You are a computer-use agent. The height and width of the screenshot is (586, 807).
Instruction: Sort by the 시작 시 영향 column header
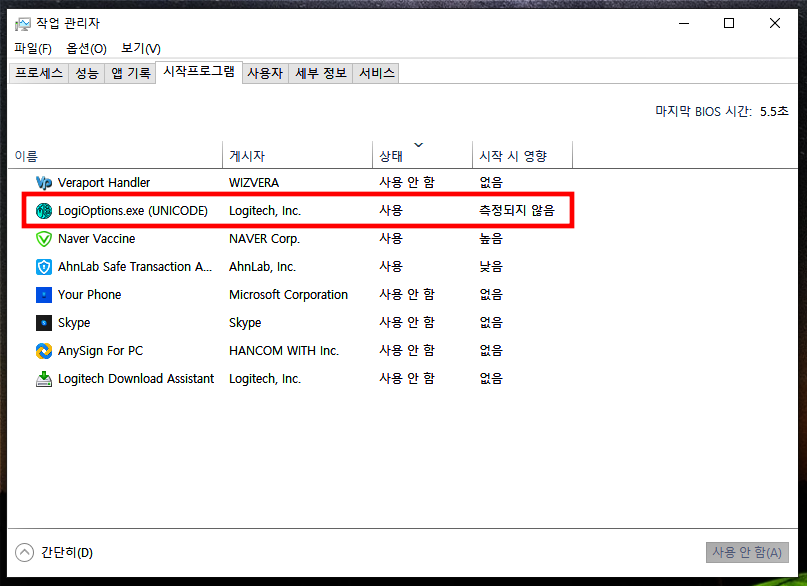tap(522, 156)
